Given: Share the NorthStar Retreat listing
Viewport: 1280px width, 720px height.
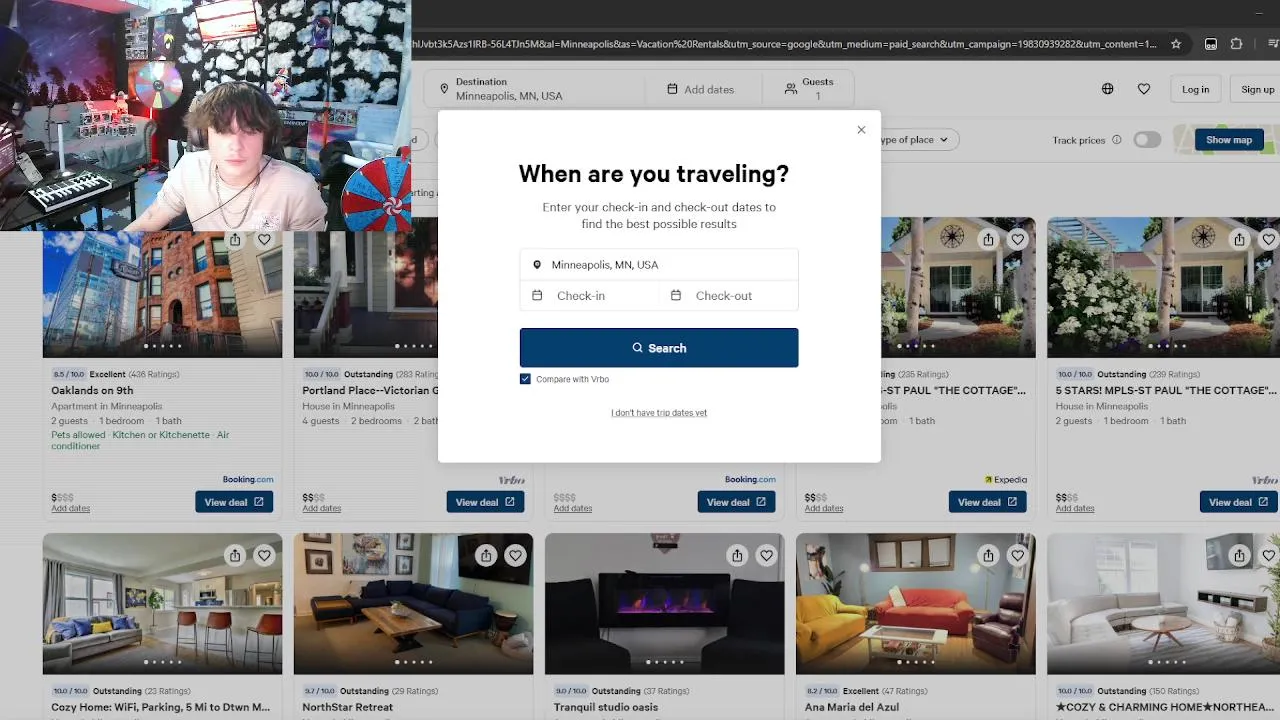Looking at the screenshot, I should (x=486, y=556).
